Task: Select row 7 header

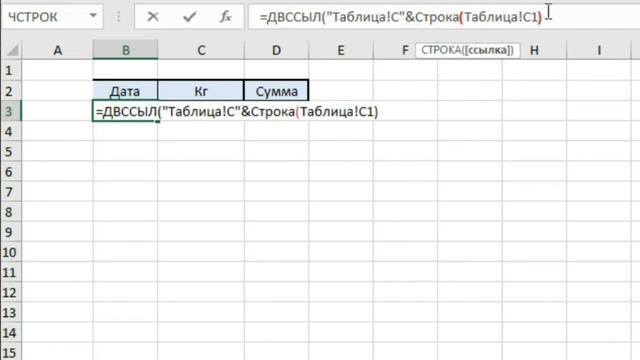Action: 11,192
